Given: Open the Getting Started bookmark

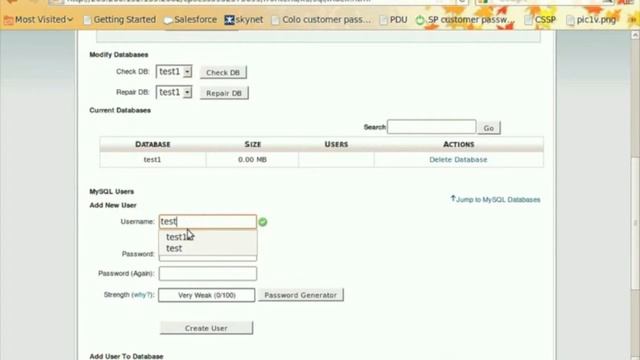Looking at the screenshot, I should (x=120, y=20).
